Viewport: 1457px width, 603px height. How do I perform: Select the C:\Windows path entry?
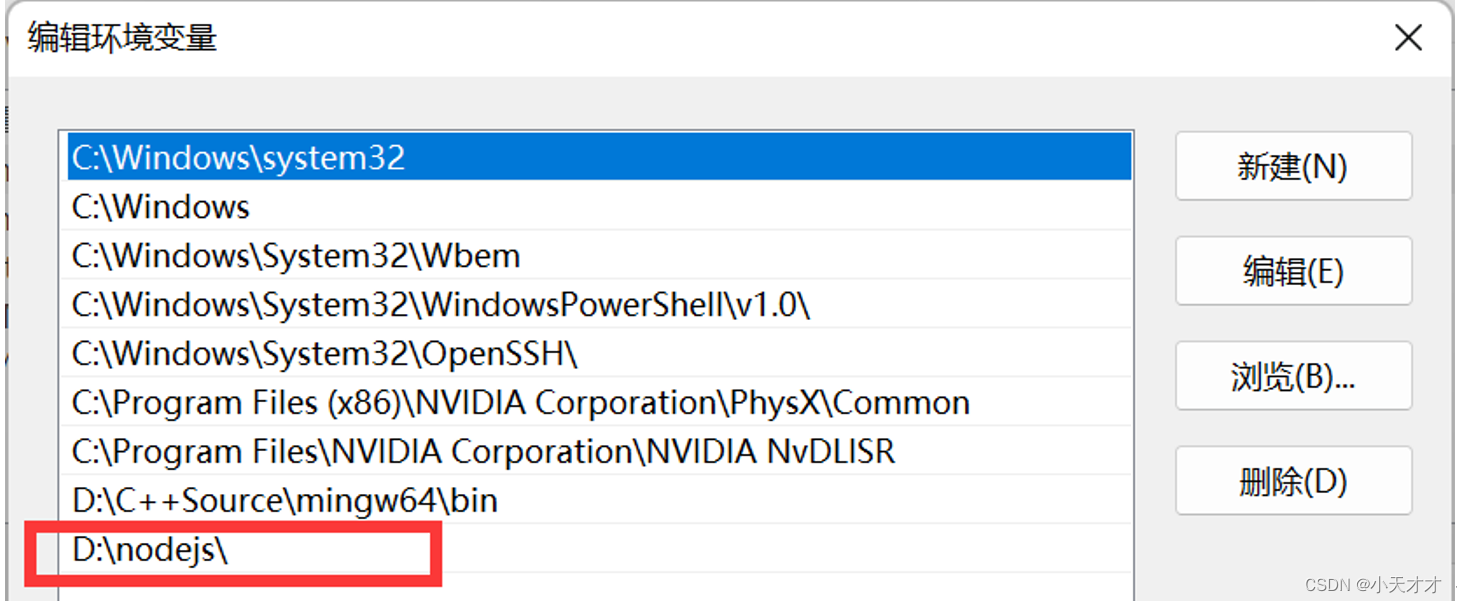click(161, 207)
